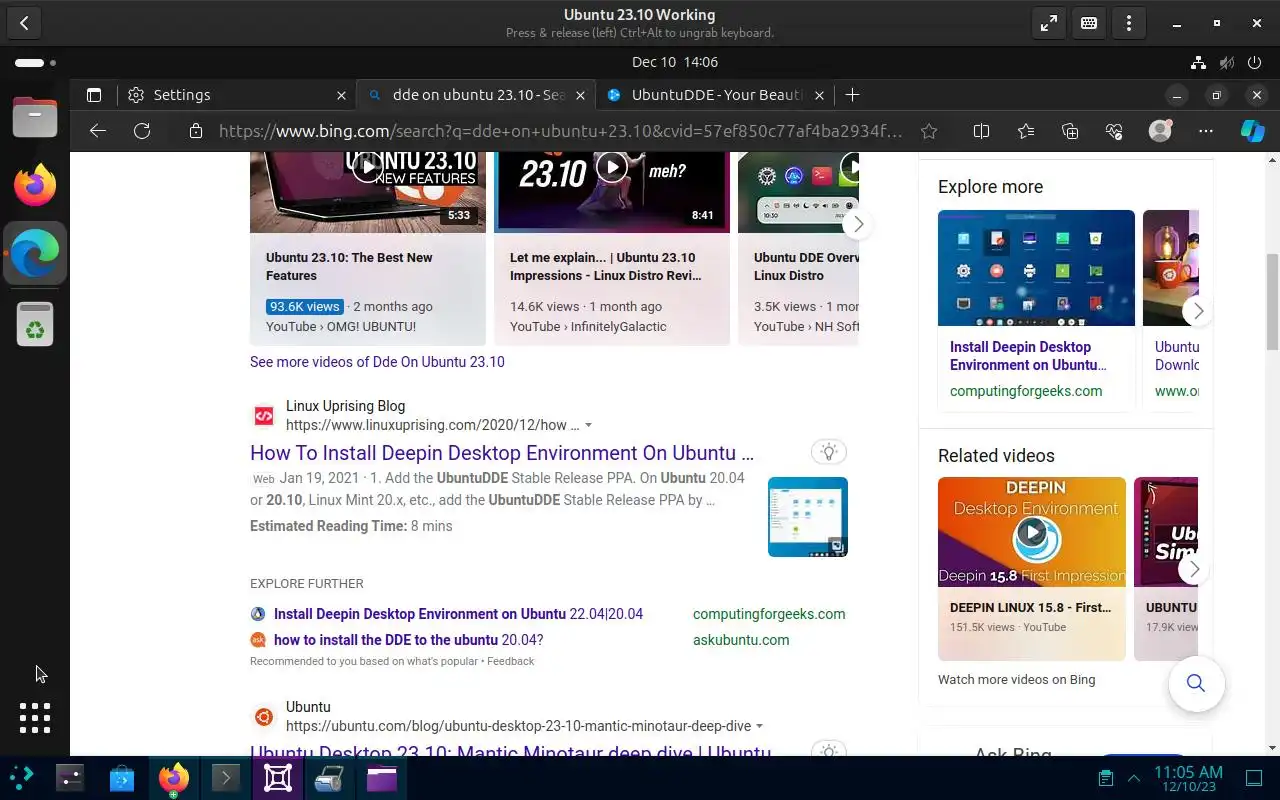Open the power menu icon
The height and width of the screenshot is (800, 1280).
(x=1255, y=62)
